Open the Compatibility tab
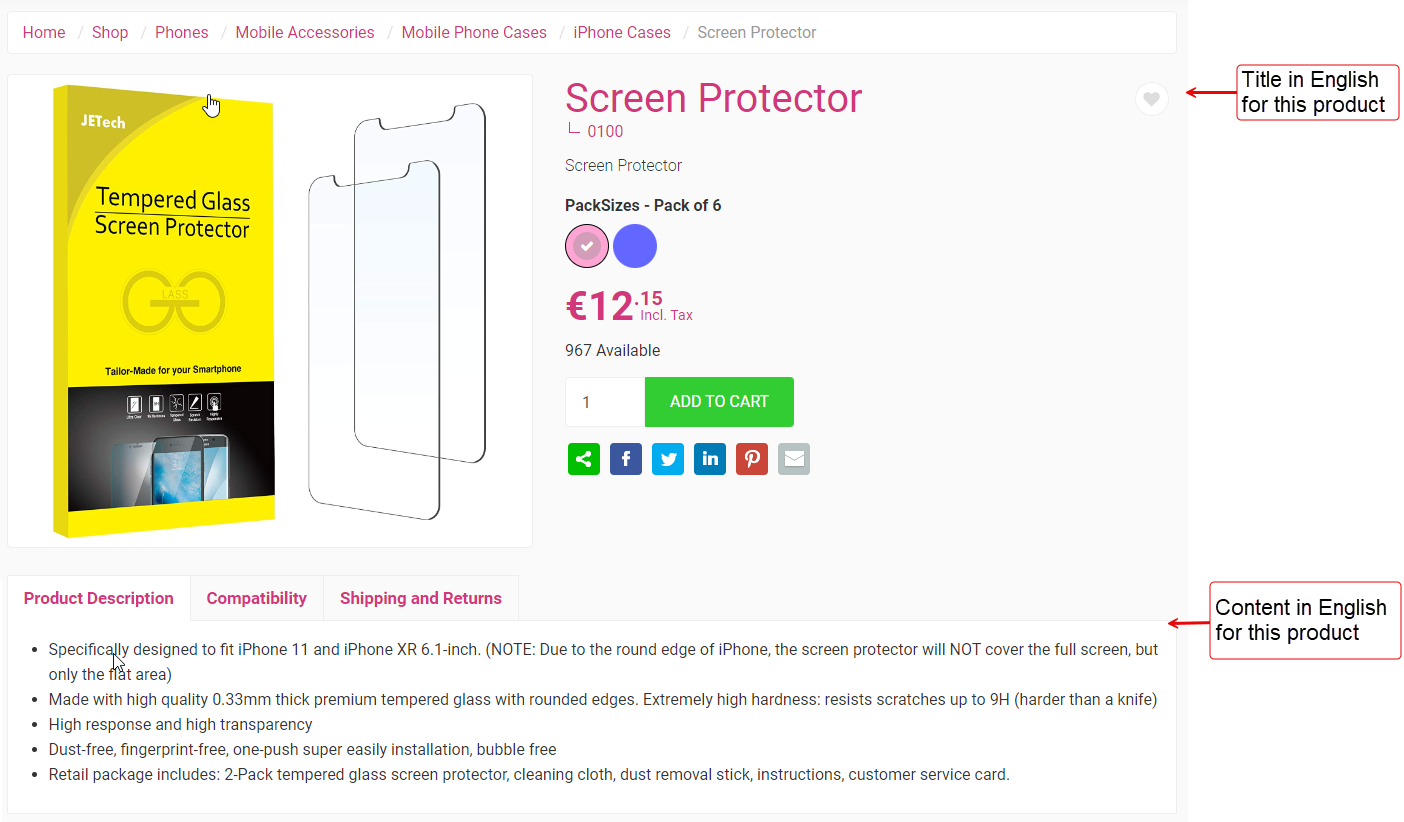The image size is (1404, 822). tap(256, 598)
